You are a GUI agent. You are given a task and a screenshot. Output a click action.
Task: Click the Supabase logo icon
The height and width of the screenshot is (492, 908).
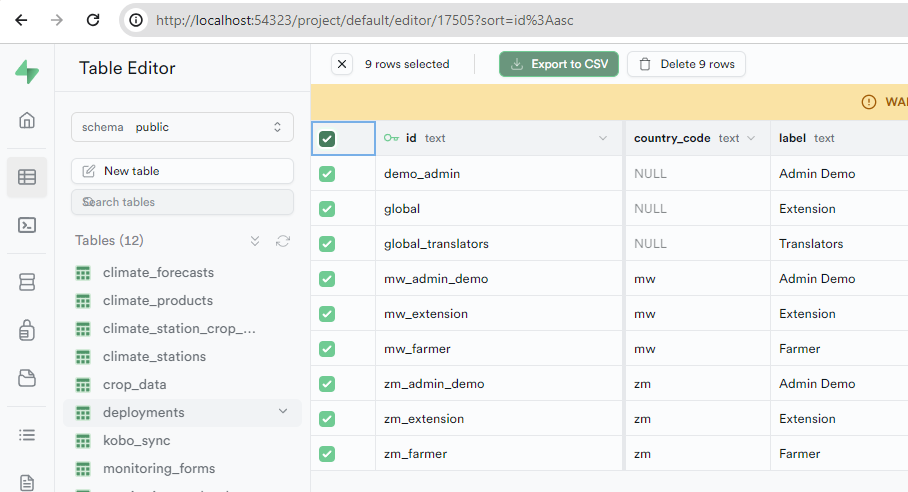click(27, 72)
